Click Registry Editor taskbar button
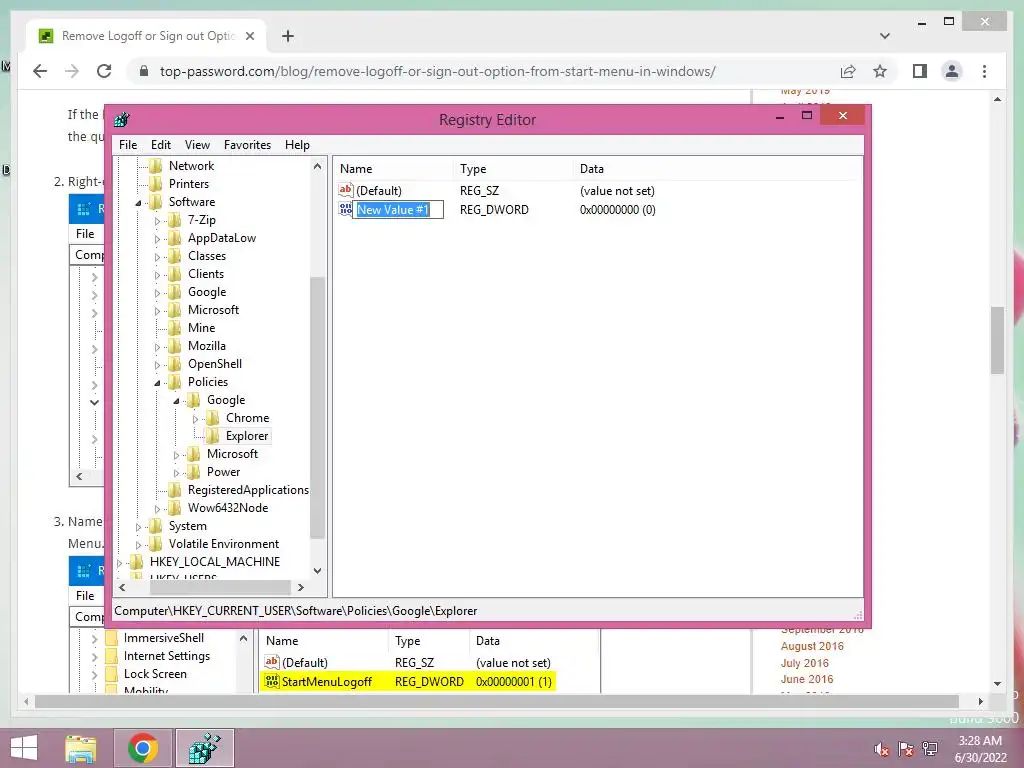1024x768 pixels. pos(204,748)
